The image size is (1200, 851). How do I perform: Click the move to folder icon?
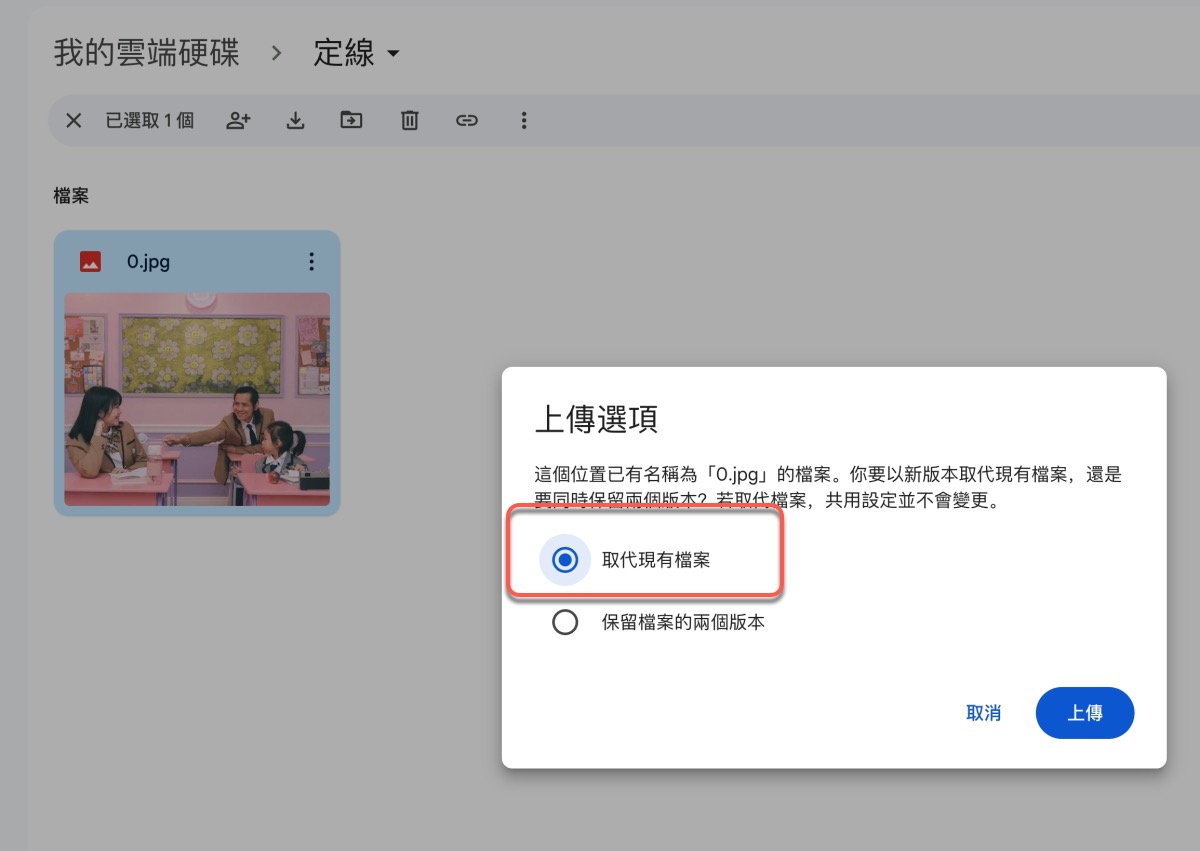[x=351, y=121]
